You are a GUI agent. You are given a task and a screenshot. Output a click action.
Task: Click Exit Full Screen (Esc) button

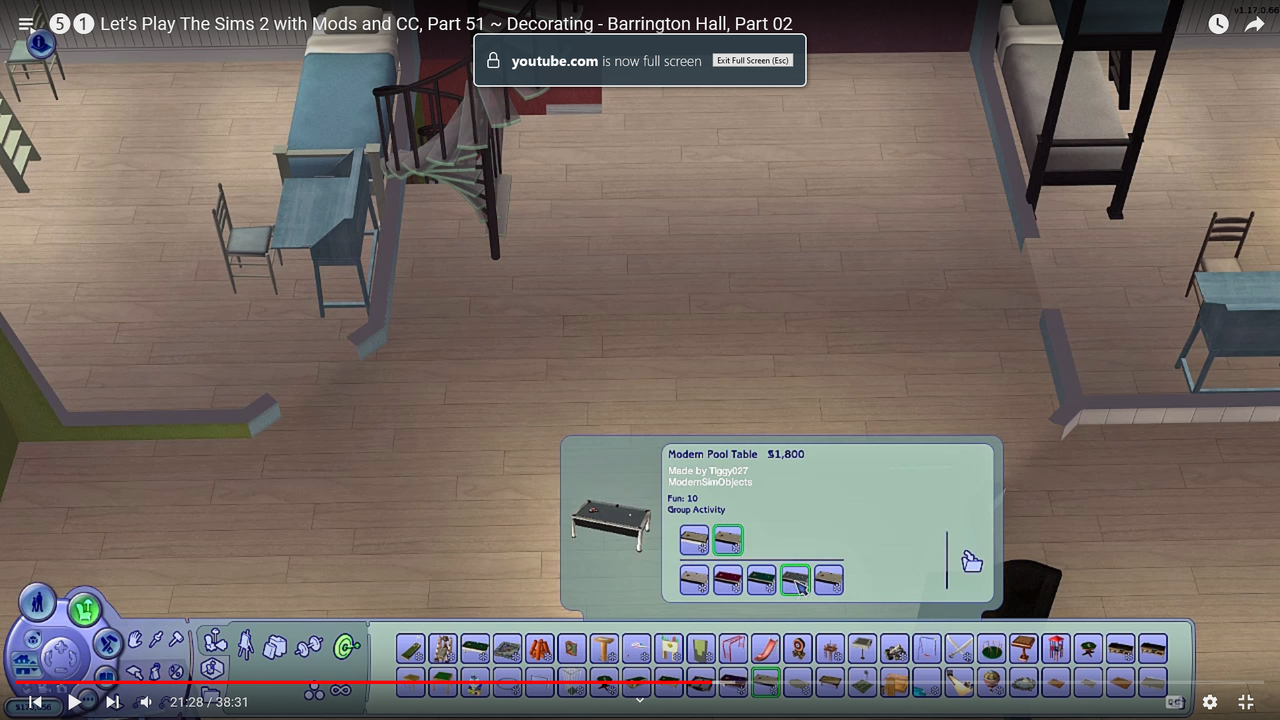(753, 61)
